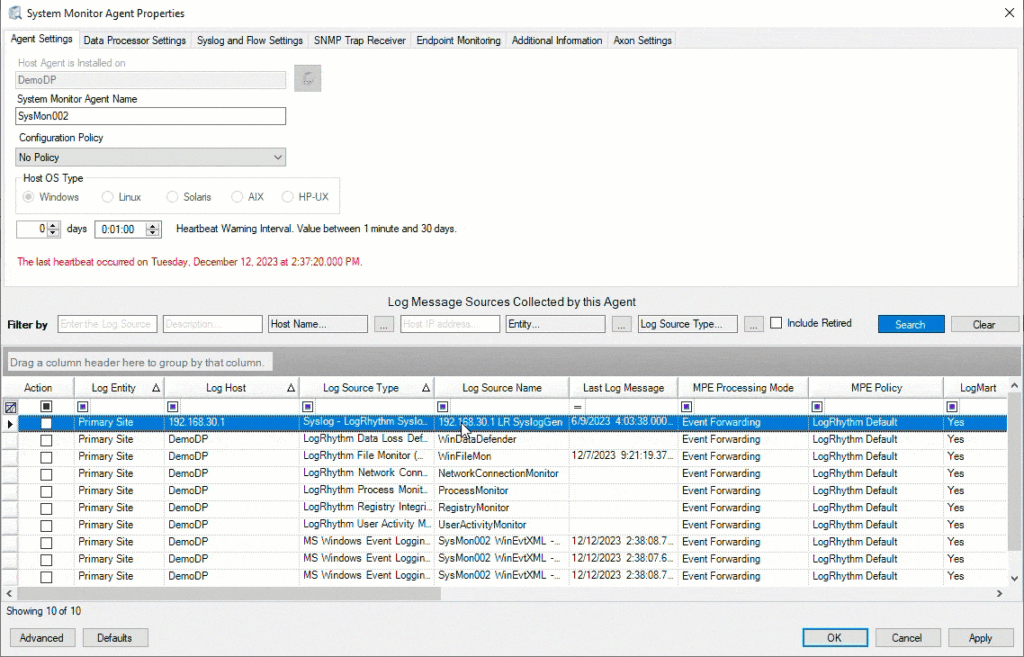This screenshot has width=1024, height=657.
Task: Click inside the SysMon002 agent name field
Action: point(150,116)
